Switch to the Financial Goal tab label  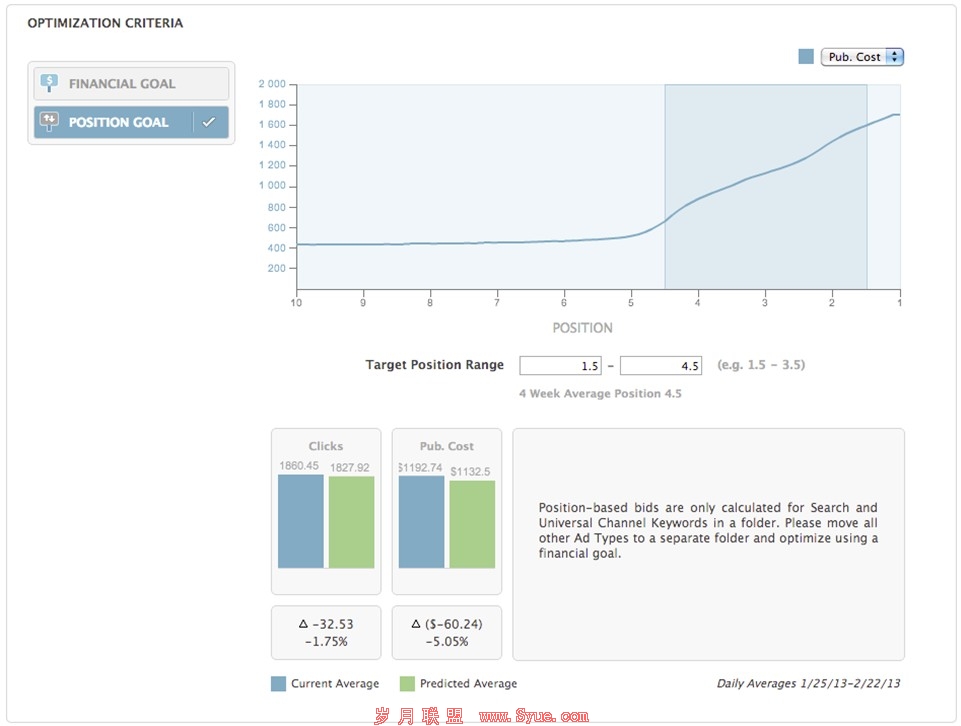(122, 84)
